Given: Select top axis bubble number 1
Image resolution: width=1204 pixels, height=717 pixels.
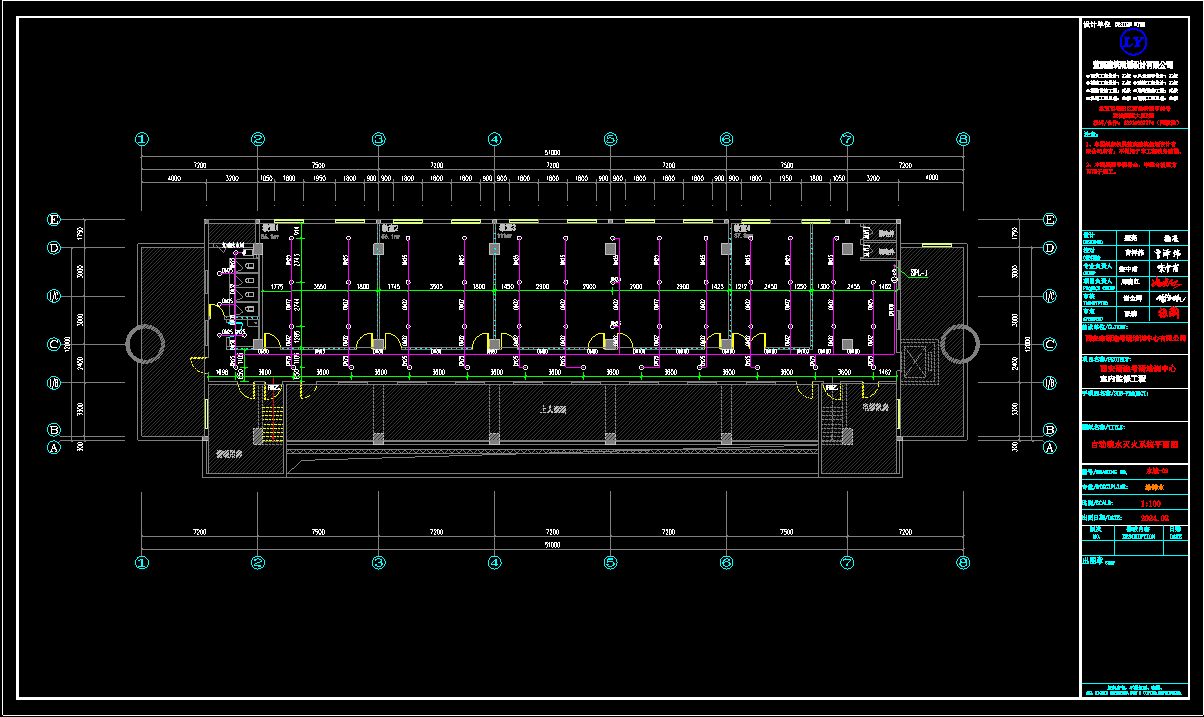Looking at the screenshot, I should coord(142,140).
